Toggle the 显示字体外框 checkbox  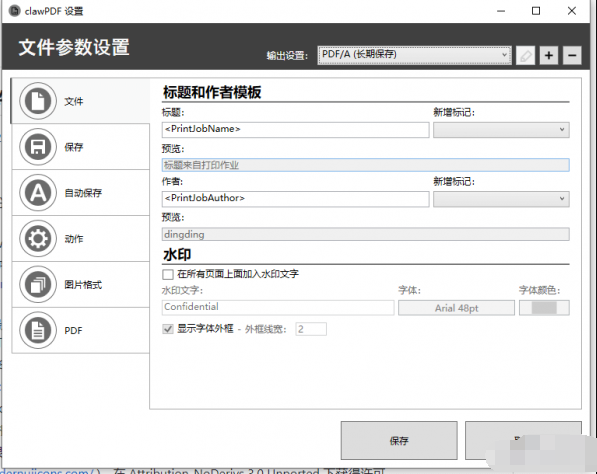[x=168, y=329]
